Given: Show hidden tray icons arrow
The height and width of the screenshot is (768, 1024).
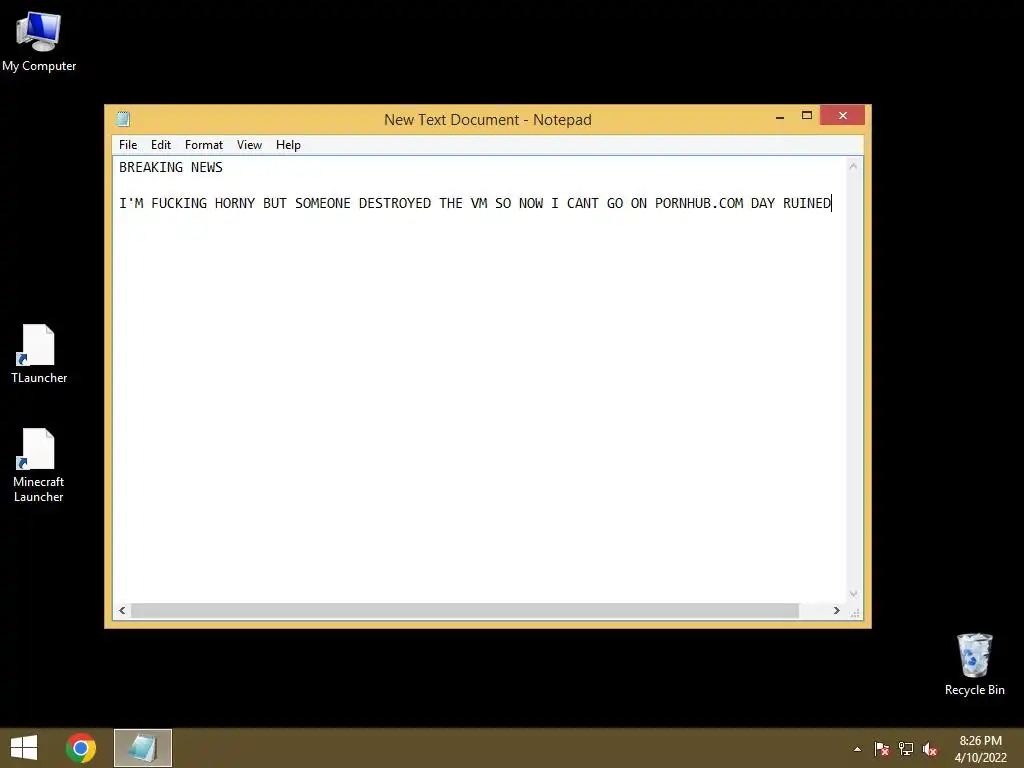Looking at the screenshot, I should 857,749.
